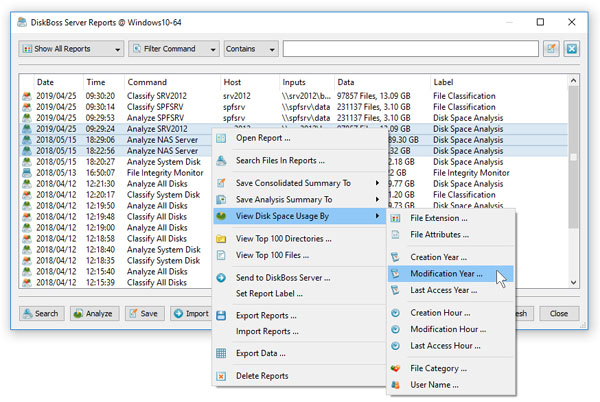Click the Send to DiskBoss Server arrow icon
Viewport: 600px width, 402px height.
click(221, 278)
